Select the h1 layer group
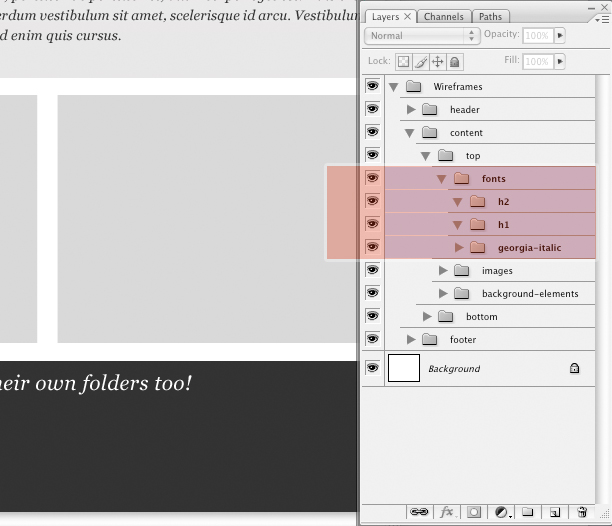Image resolution: width=612 pixels, height=526 pixels. tap(490, 224)
